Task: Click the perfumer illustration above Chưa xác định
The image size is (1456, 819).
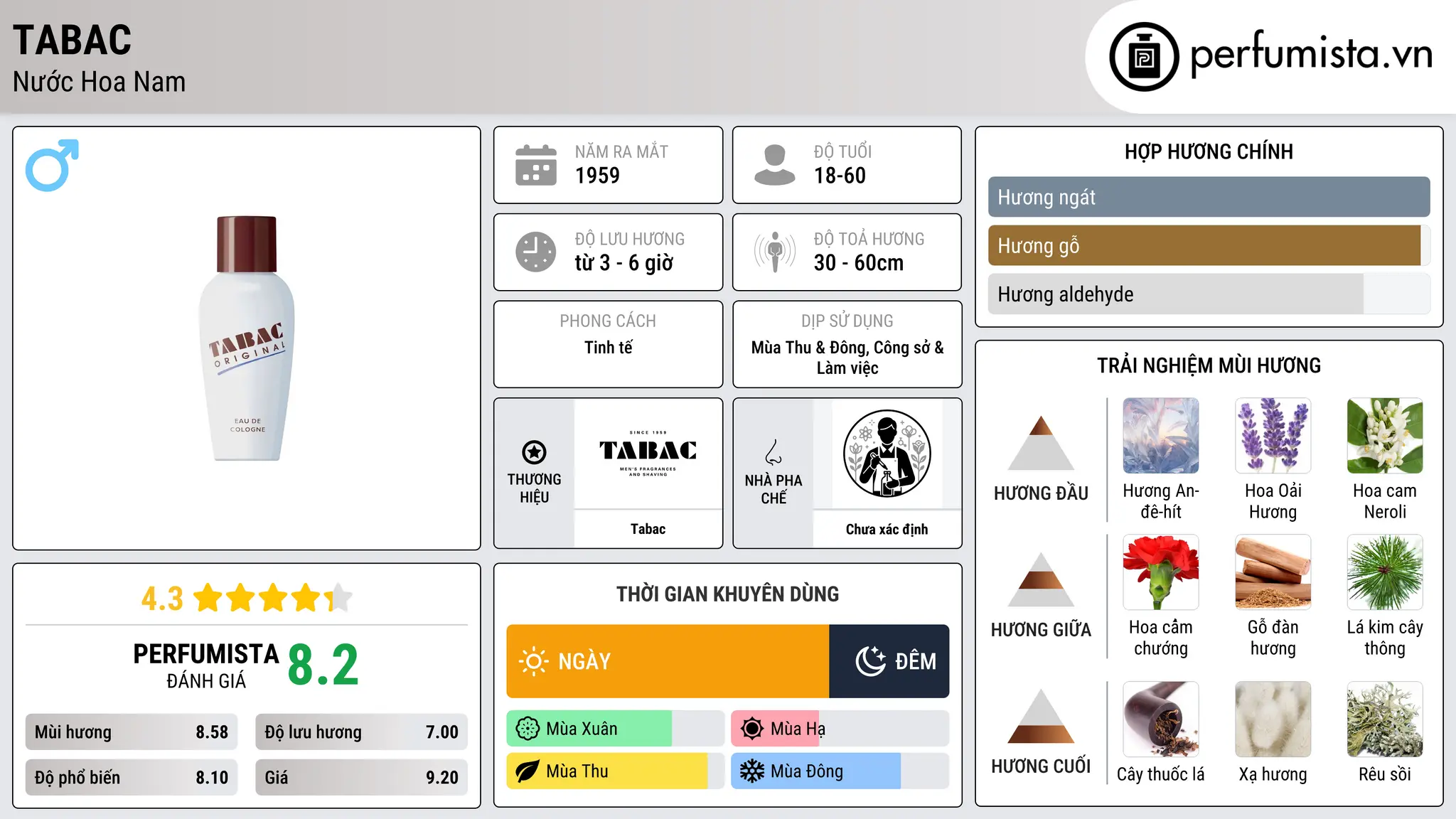Action: click(x=887, y=454)
